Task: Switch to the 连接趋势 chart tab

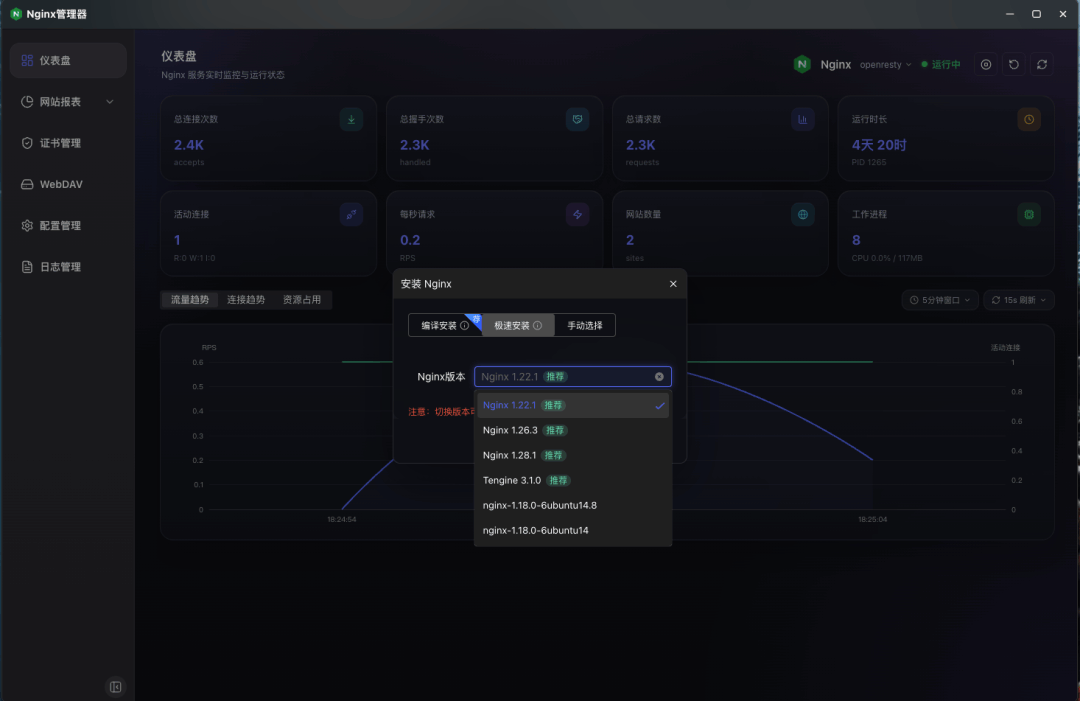Action: 246,300
